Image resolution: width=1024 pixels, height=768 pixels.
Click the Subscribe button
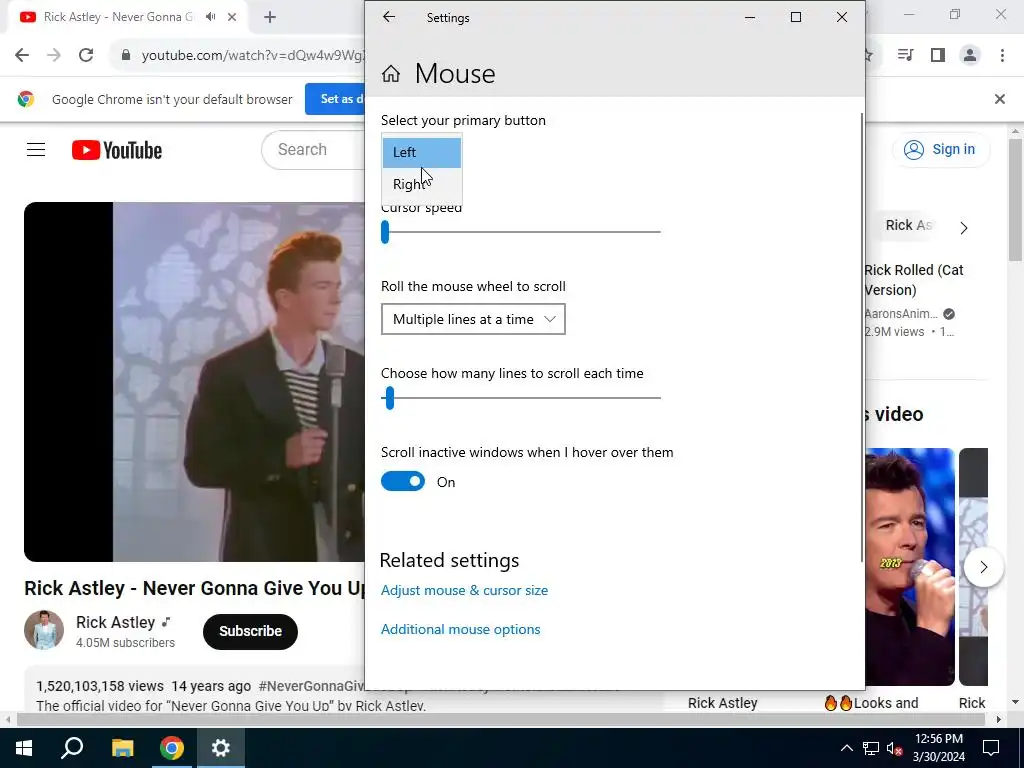click(250, 632)
